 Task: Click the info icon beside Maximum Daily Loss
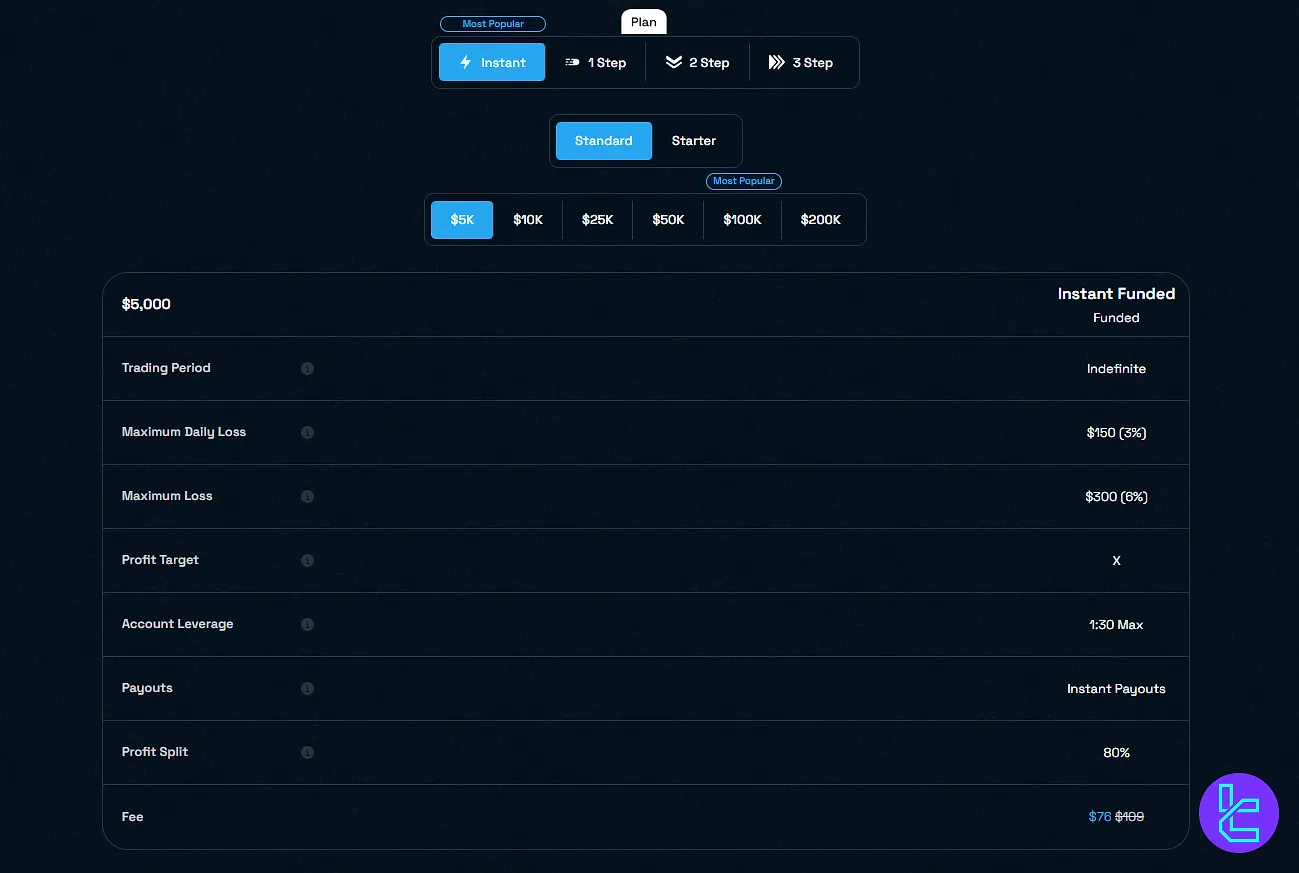pos(307,432)
